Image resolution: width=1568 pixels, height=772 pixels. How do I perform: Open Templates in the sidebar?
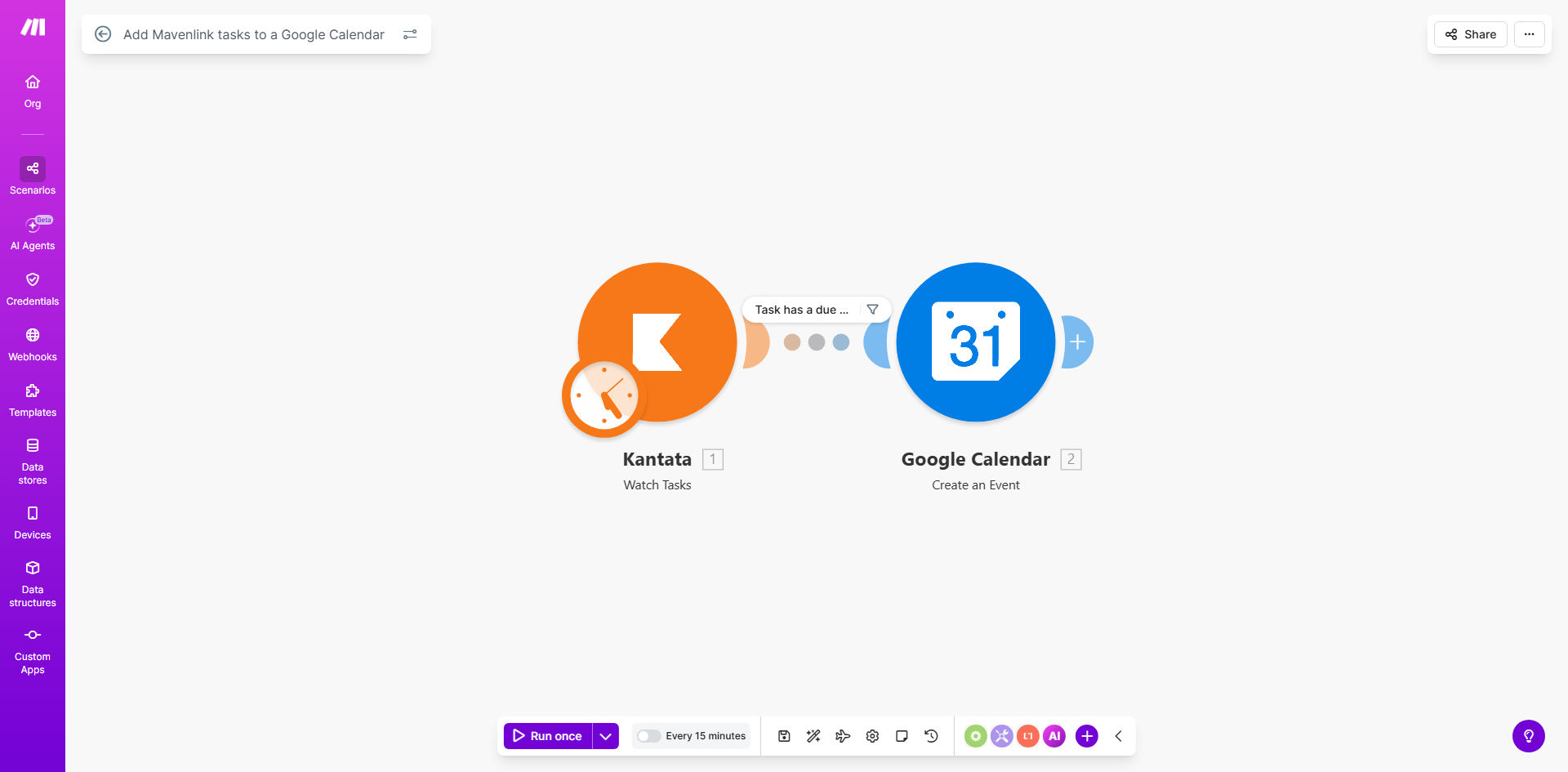(x=33, y=400)
